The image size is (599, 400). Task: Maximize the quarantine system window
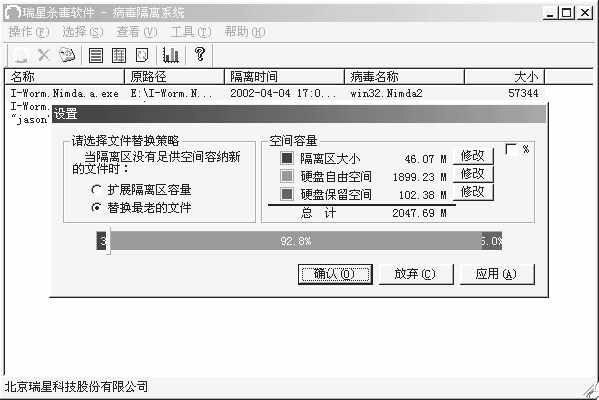click(x=567, y=13)
